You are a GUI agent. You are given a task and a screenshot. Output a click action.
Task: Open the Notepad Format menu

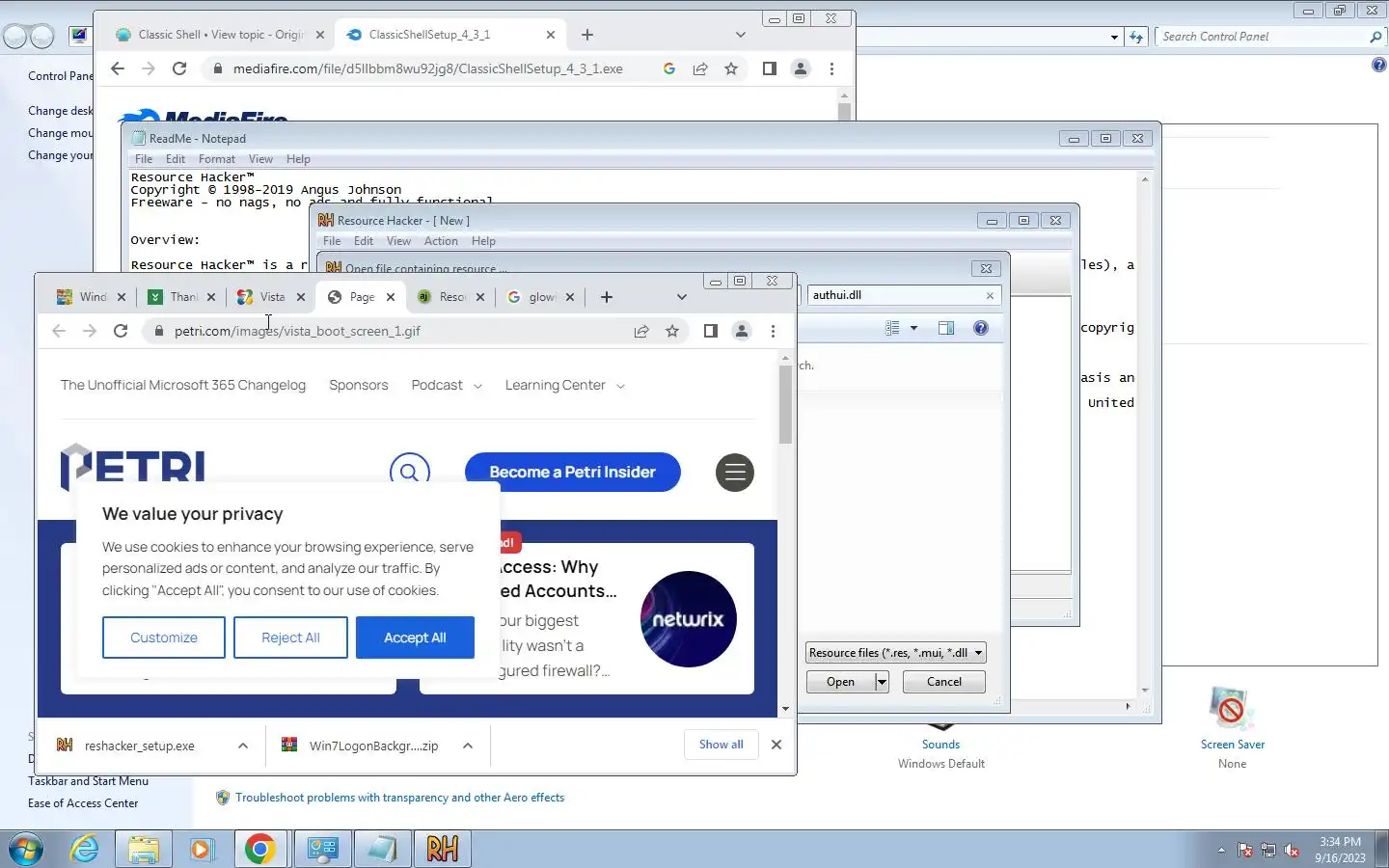[217, 159]
